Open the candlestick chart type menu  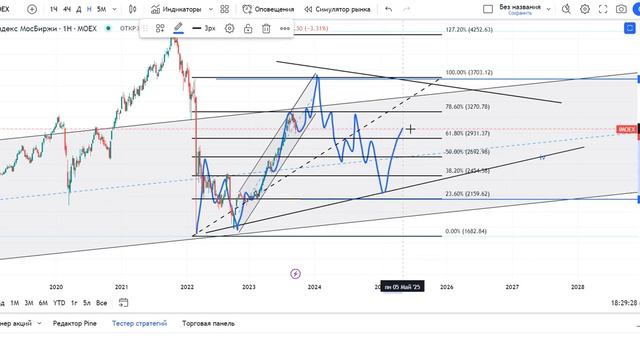coord(133,9)
